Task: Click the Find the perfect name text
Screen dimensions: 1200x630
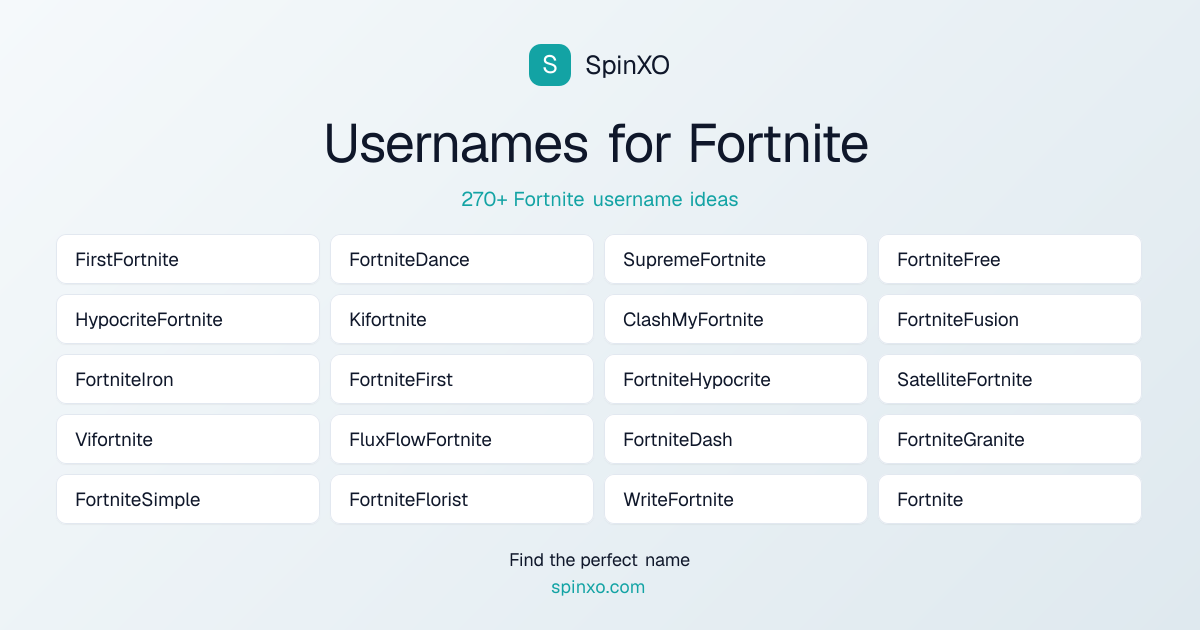Action: click(599, 560)
